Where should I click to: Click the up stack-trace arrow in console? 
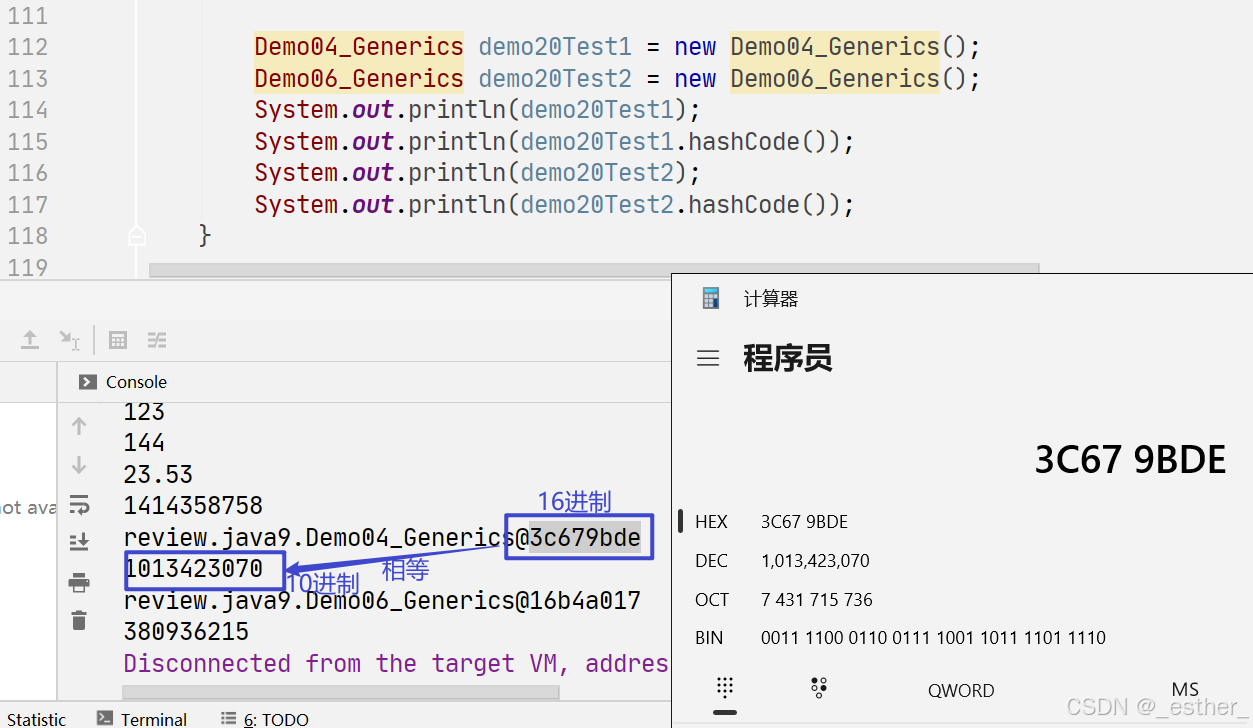tap(79, 426)
